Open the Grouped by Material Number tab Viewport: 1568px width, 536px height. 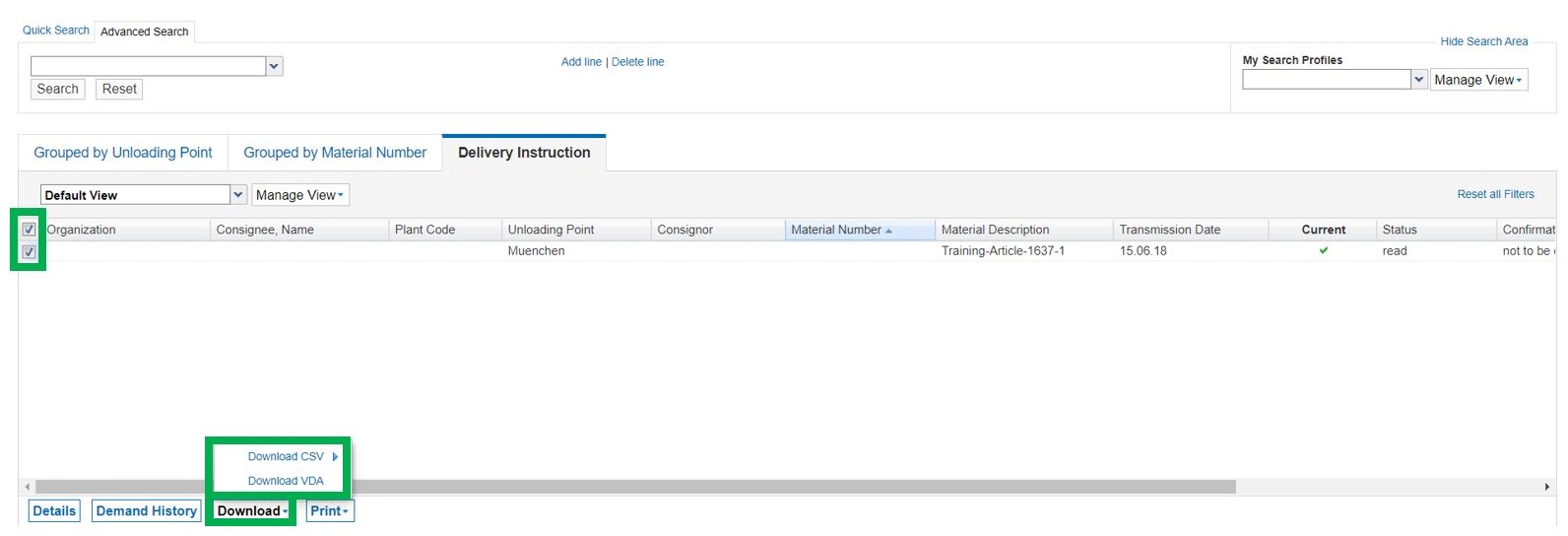[x=335, y=153]
